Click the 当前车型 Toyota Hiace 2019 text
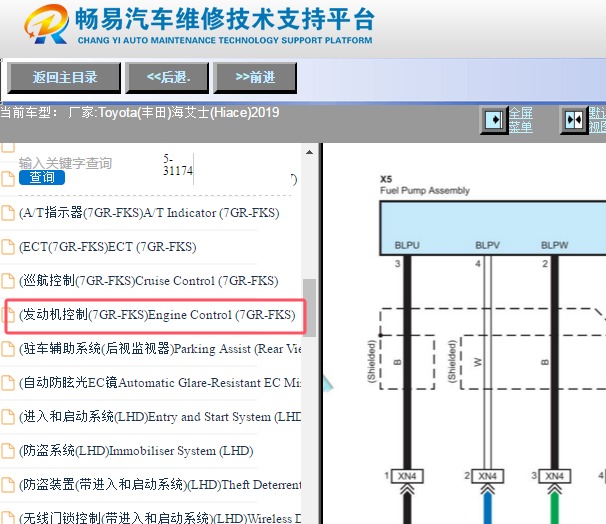 (140, 113)
